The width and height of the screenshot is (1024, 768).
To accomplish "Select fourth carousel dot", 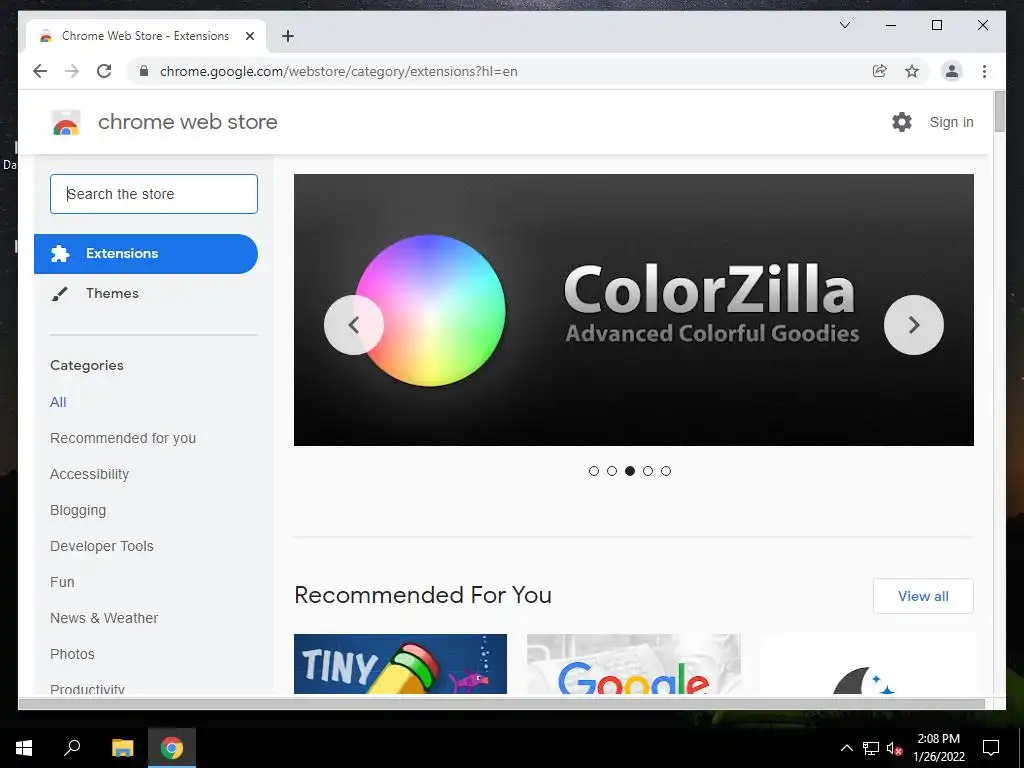I will (x=648, y=471).
